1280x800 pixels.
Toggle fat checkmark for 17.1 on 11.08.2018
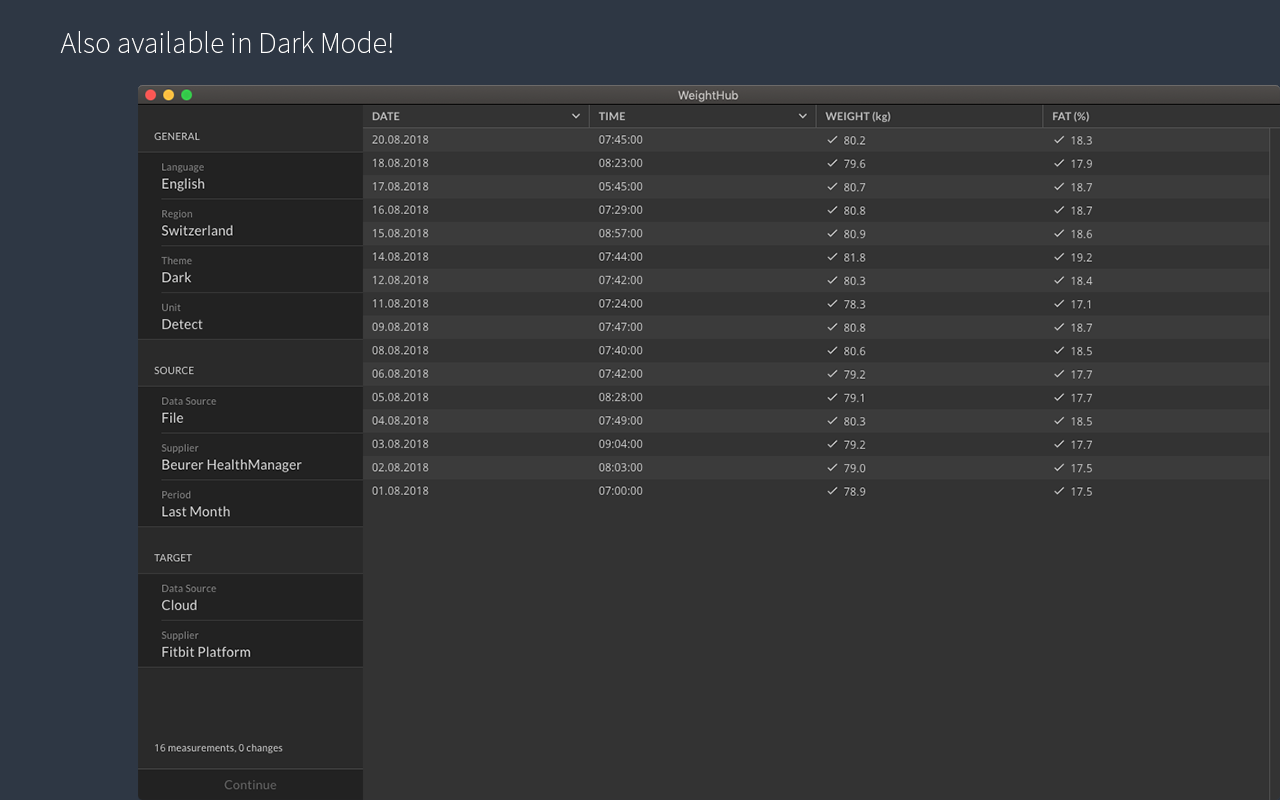tap(1059, 304)
